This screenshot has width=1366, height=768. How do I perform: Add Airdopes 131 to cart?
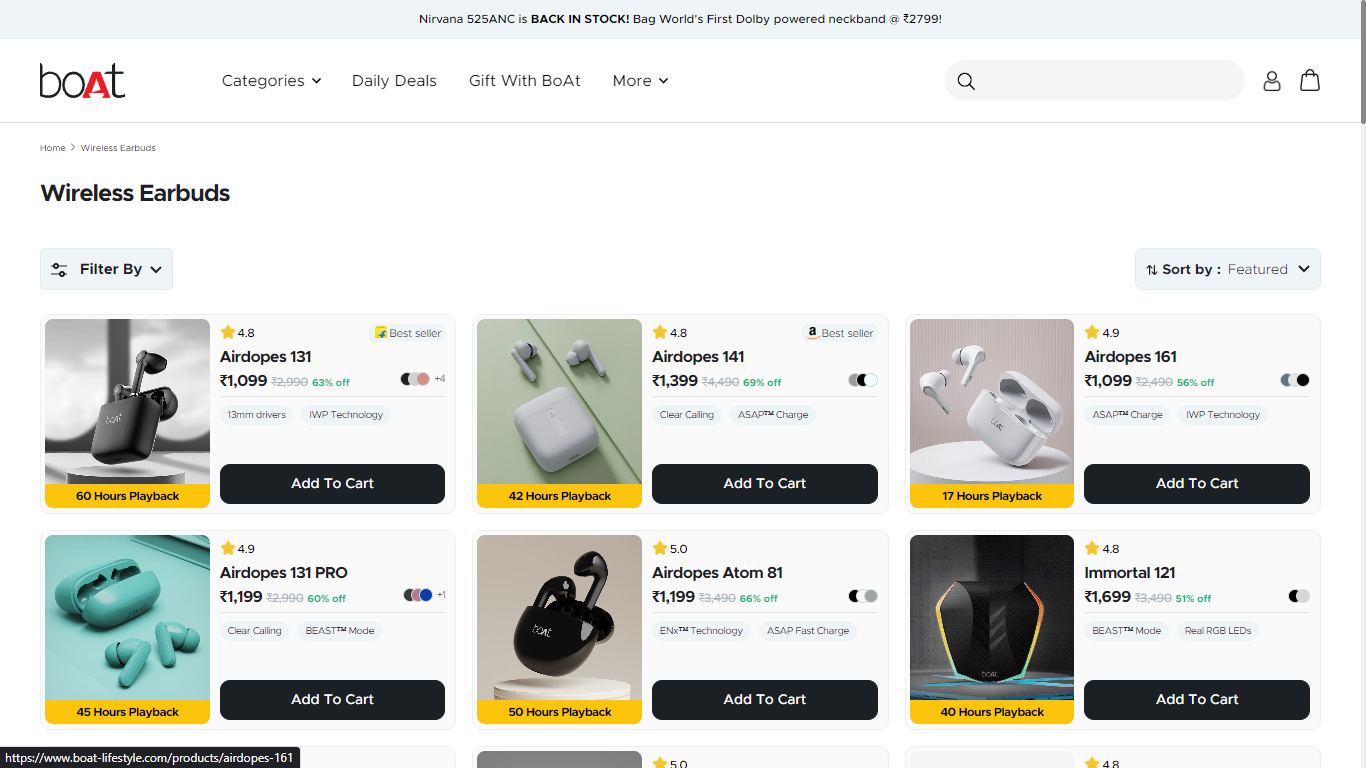click(x=332, y=483)
